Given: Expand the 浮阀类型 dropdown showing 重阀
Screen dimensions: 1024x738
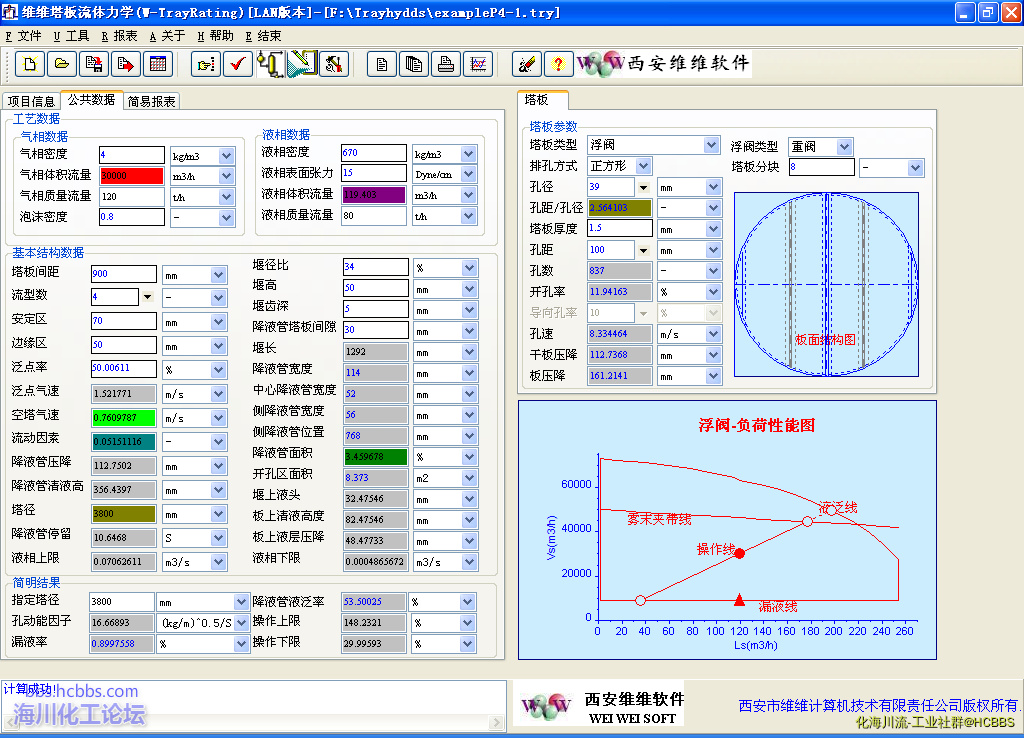Looking at the screenshot, I should click(844, 147).
